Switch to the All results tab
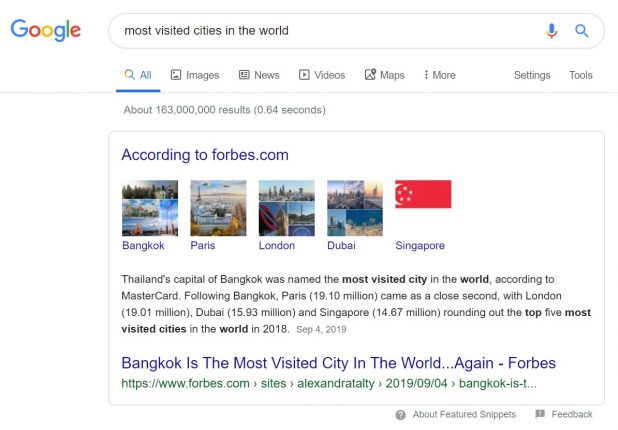Screen dimensions: 618x430 [138, 75]
